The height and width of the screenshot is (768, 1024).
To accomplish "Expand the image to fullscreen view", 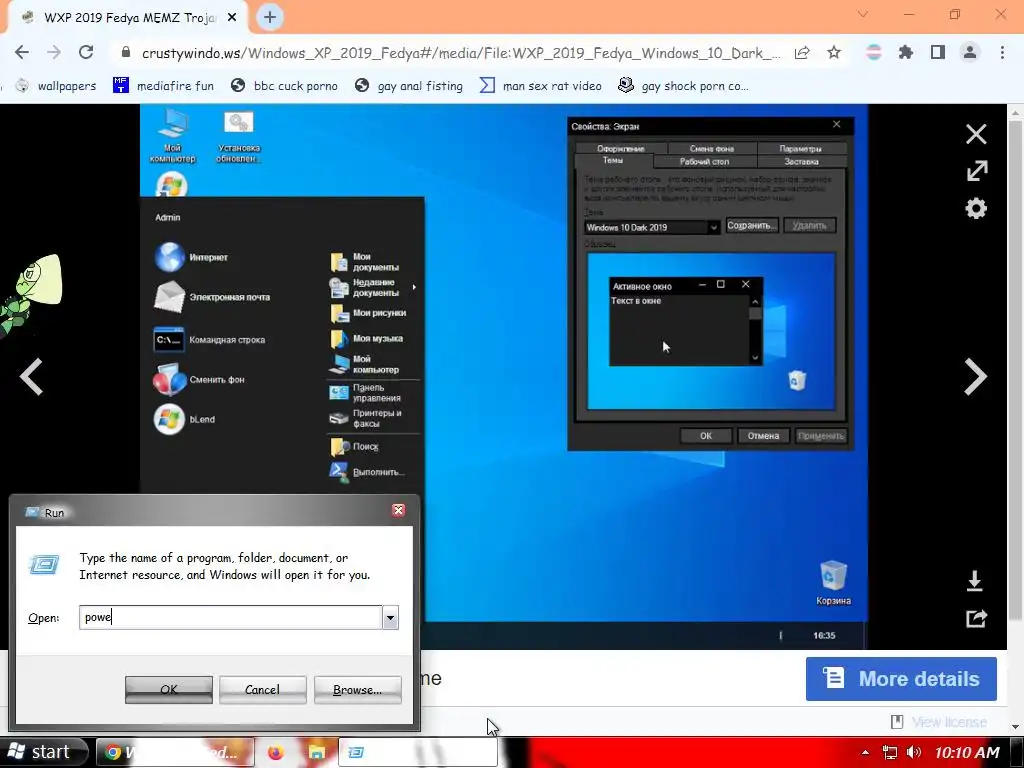I will click(x=976, y=171).
